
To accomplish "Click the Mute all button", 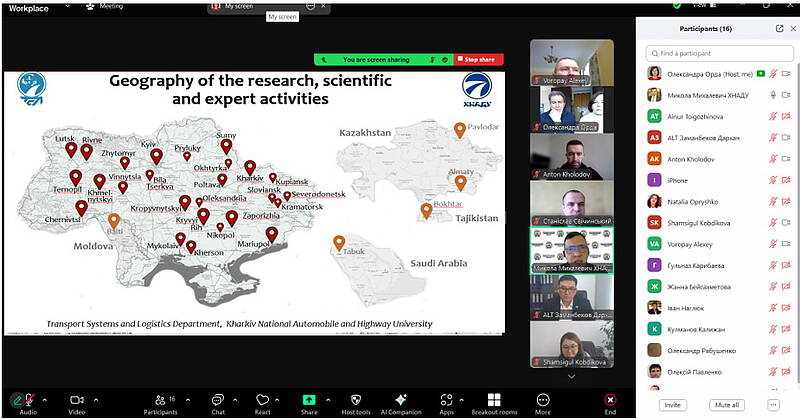I will [727, 405].
